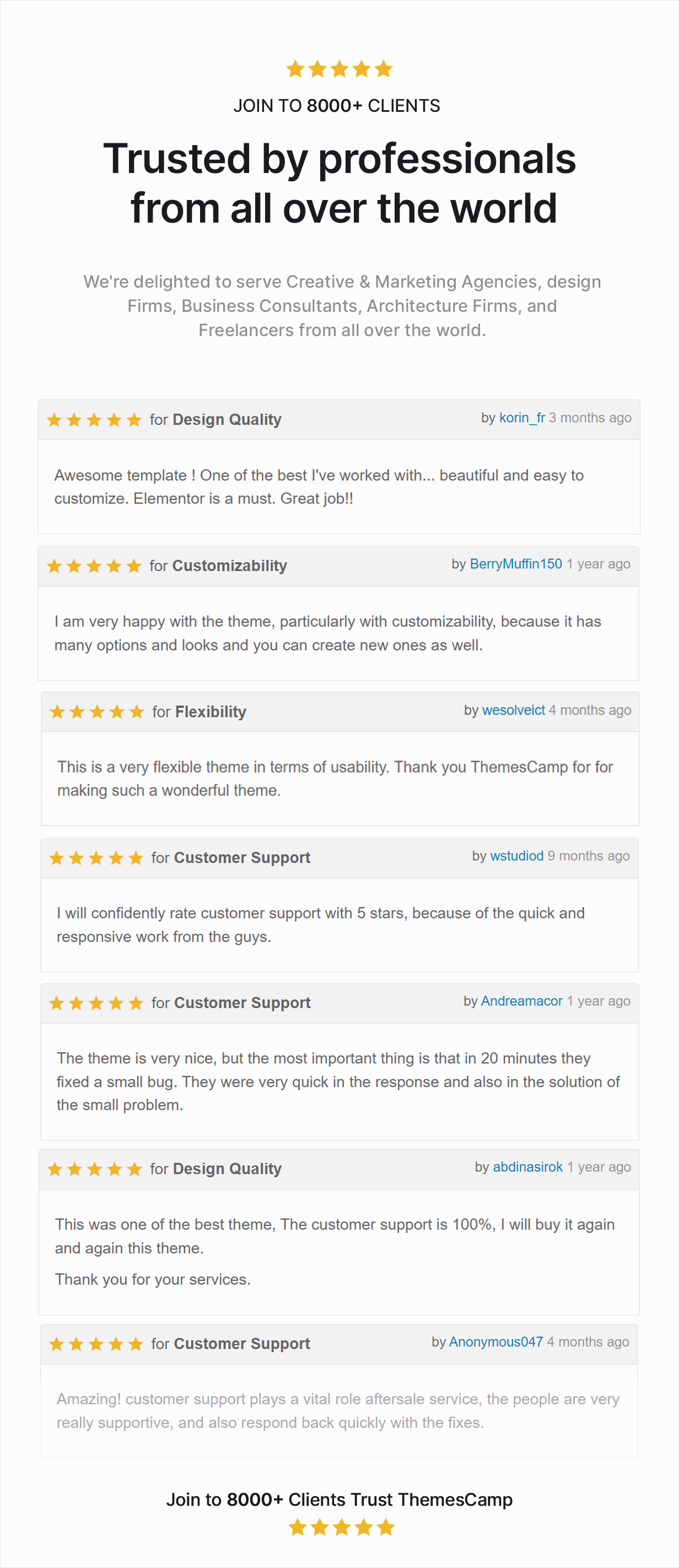679x1568 pixels.
Task: Go to Andreamacor's profile
Action: (521, 1001)
